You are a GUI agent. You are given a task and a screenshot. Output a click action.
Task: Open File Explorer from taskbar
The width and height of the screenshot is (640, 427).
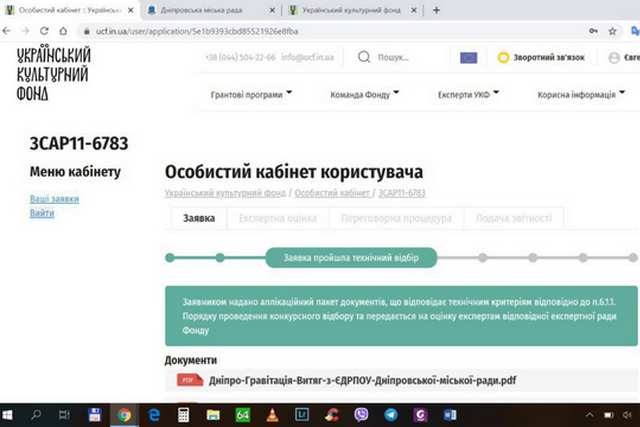(x=213, y=416)
